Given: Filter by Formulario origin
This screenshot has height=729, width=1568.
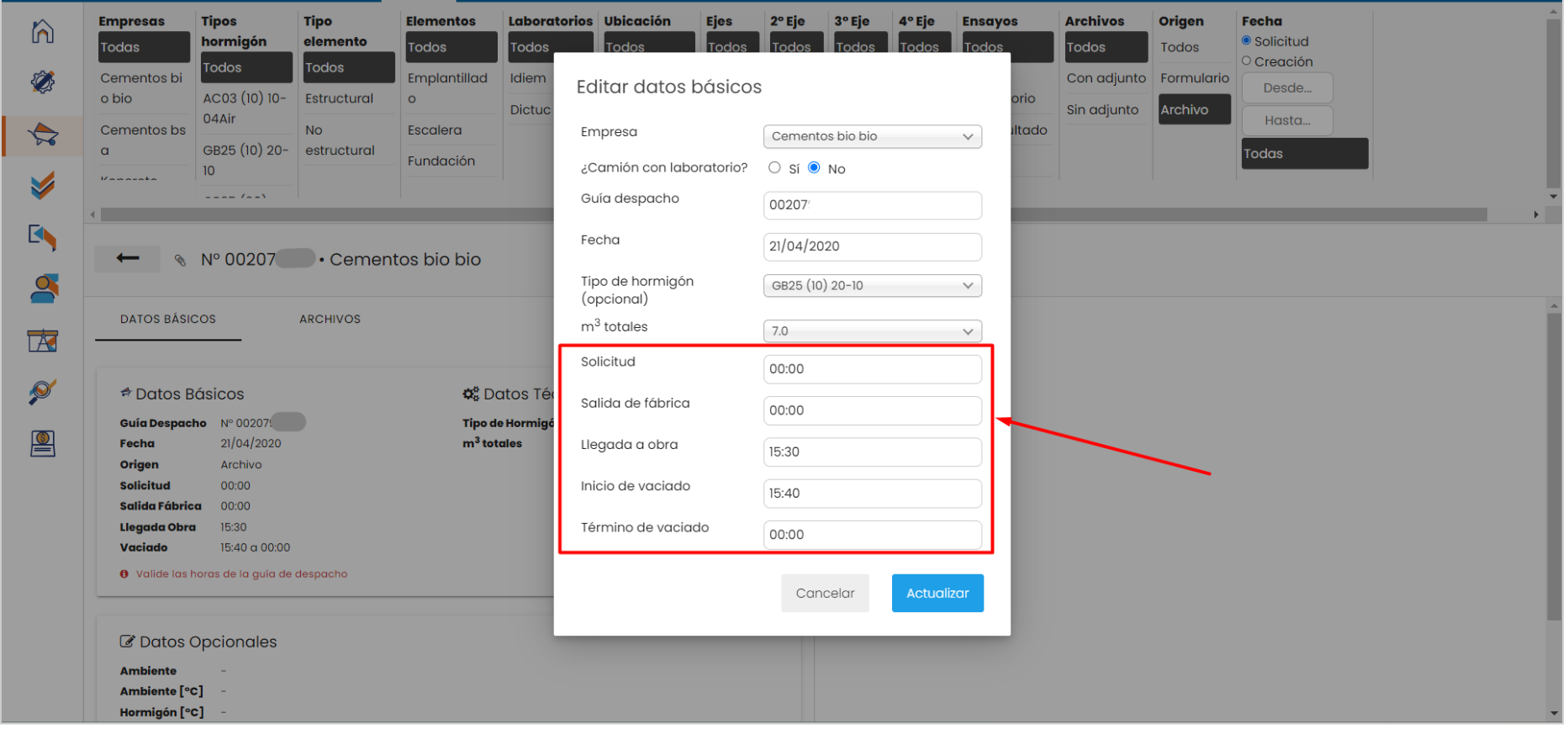Looking at the screenshot, I should point(1195,78).
